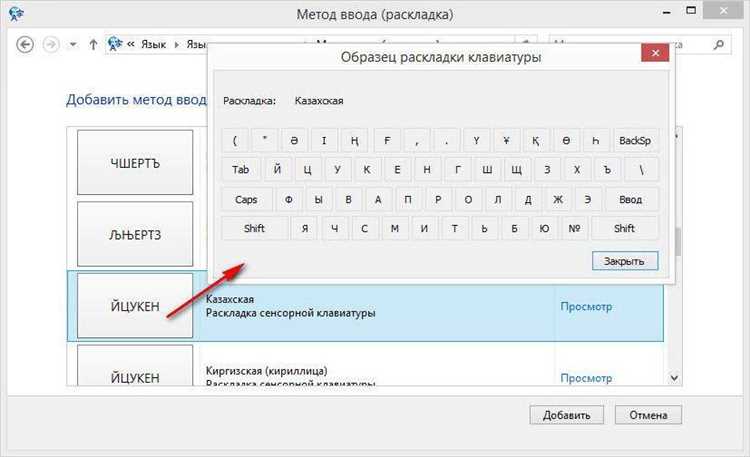Open Просмотр link for Казахская layout

click(x=586, y=306)
